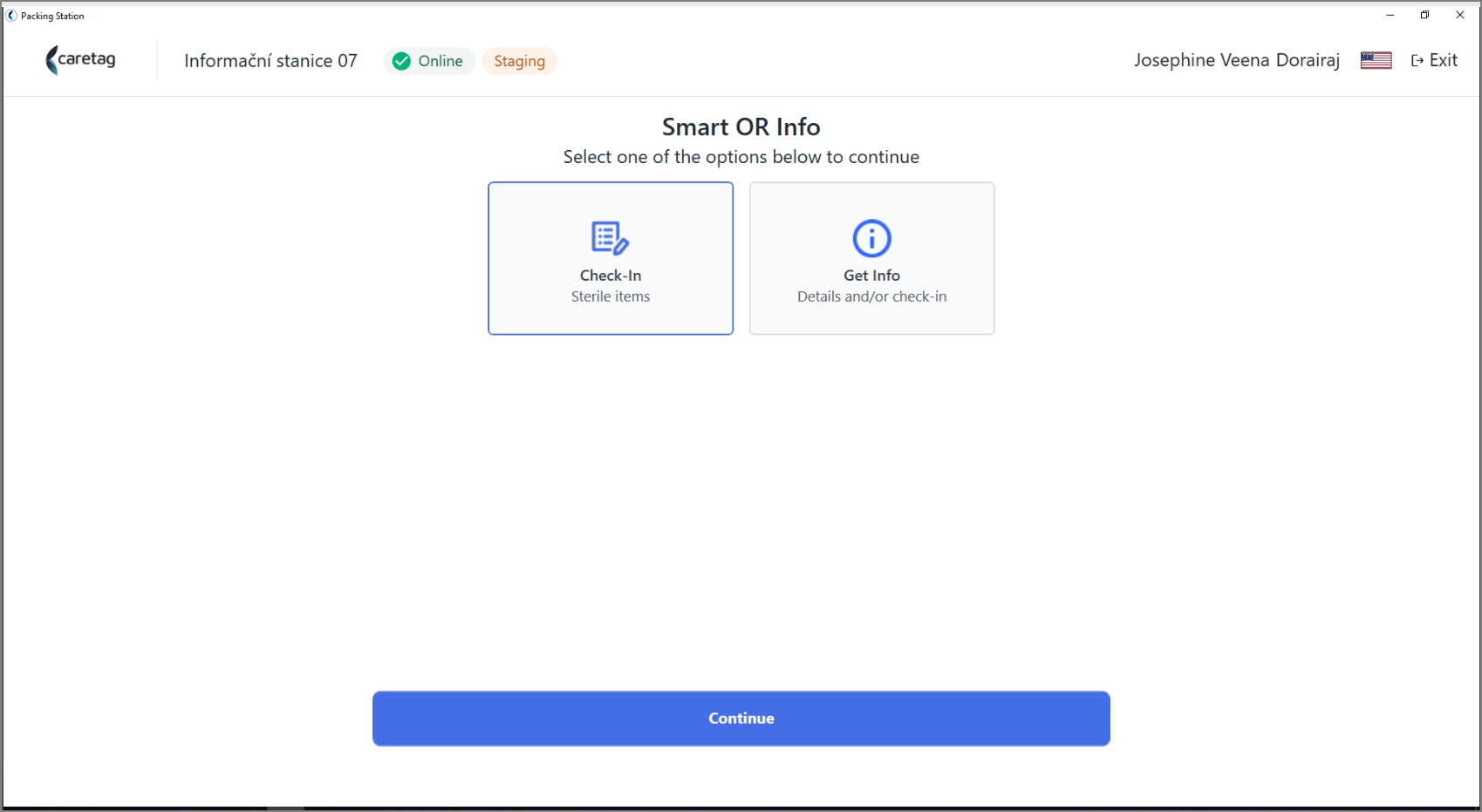Click the Check-In document pencil icon

pyautogui.click(x=610, y=238)
